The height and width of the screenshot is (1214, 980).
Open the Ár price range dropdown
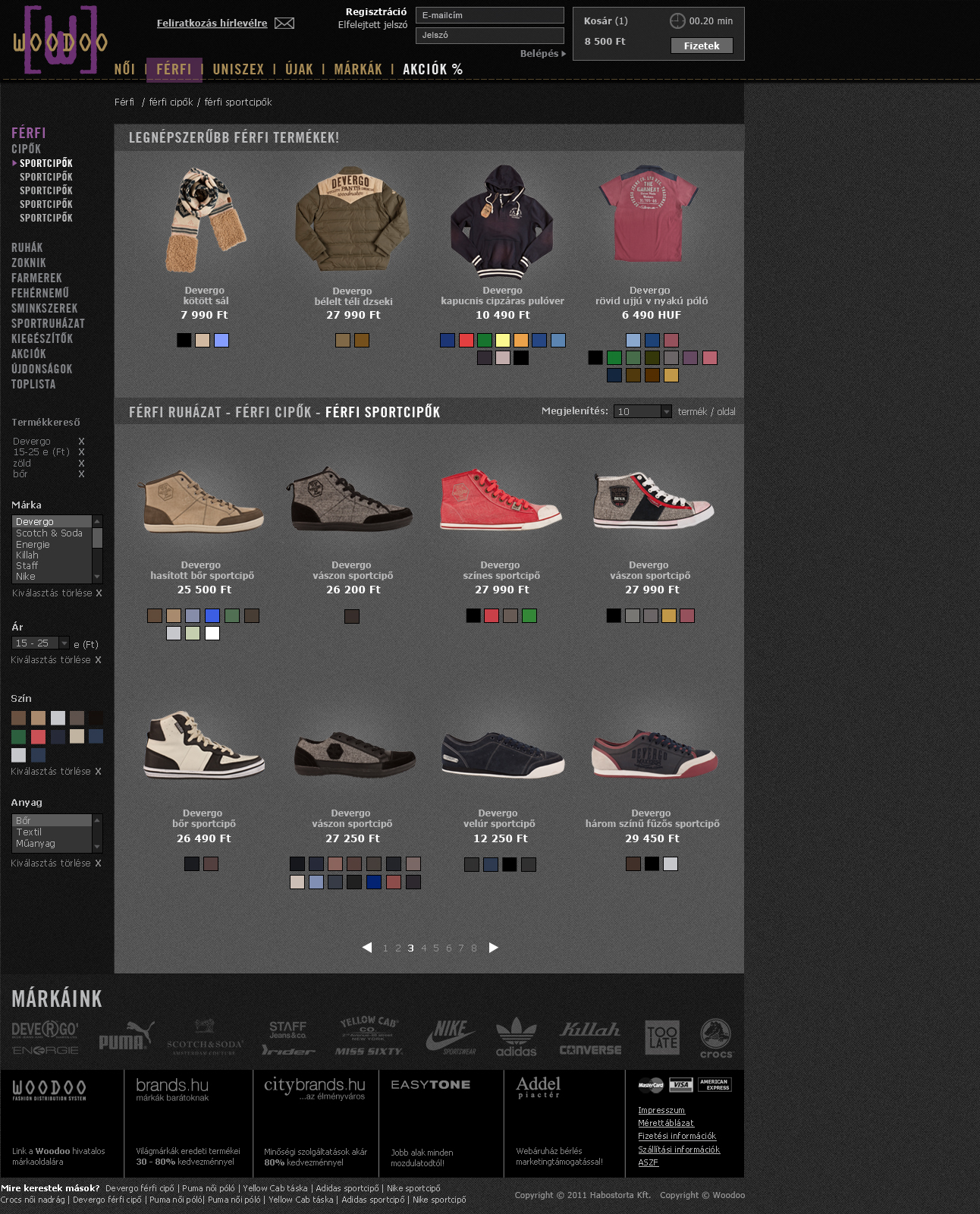pyautogui.click(x=41, y=643)
